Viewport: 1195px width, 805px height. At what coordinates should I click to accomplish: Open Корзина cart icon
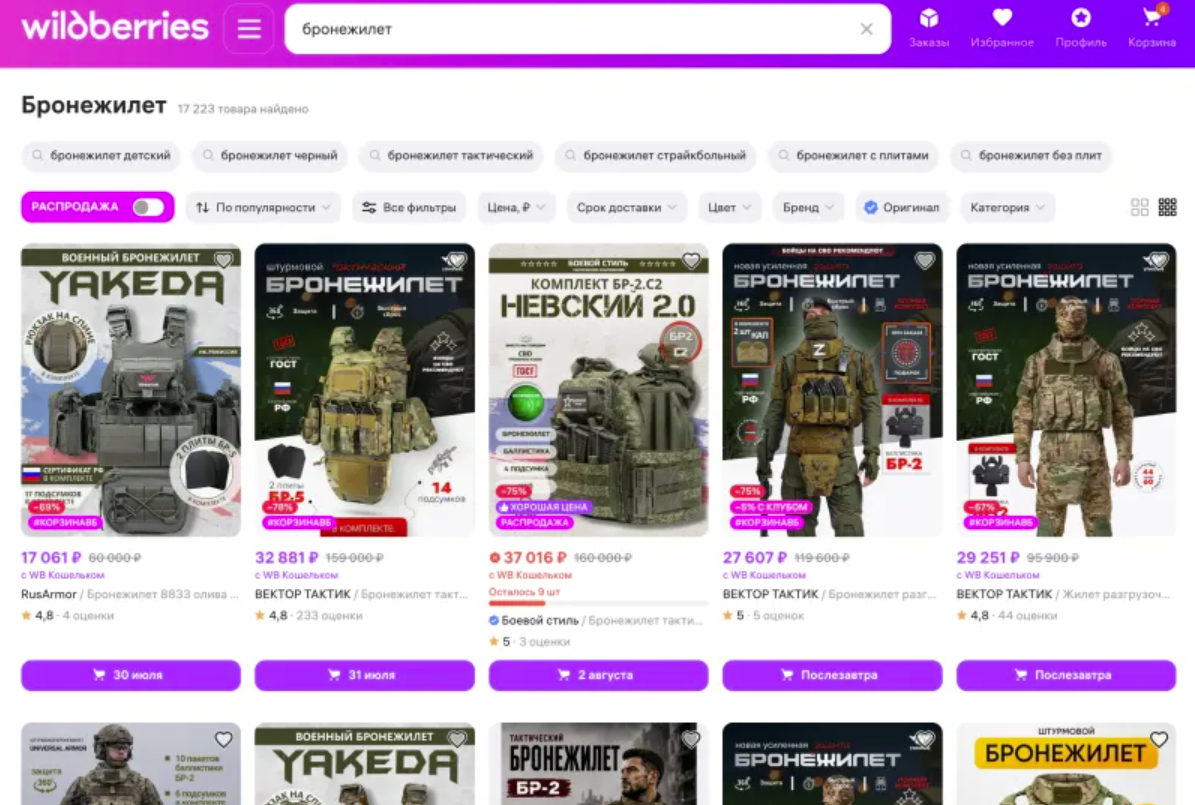pyautogui.click(x=1152, y=28)
